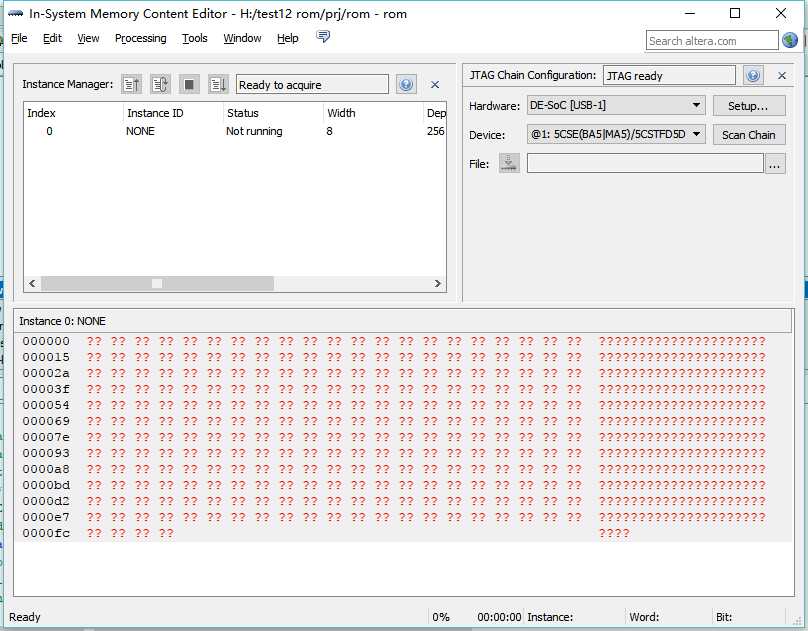The image size is (808, 631).
Task: Click memory address 000015
Action: pos(46,357)
